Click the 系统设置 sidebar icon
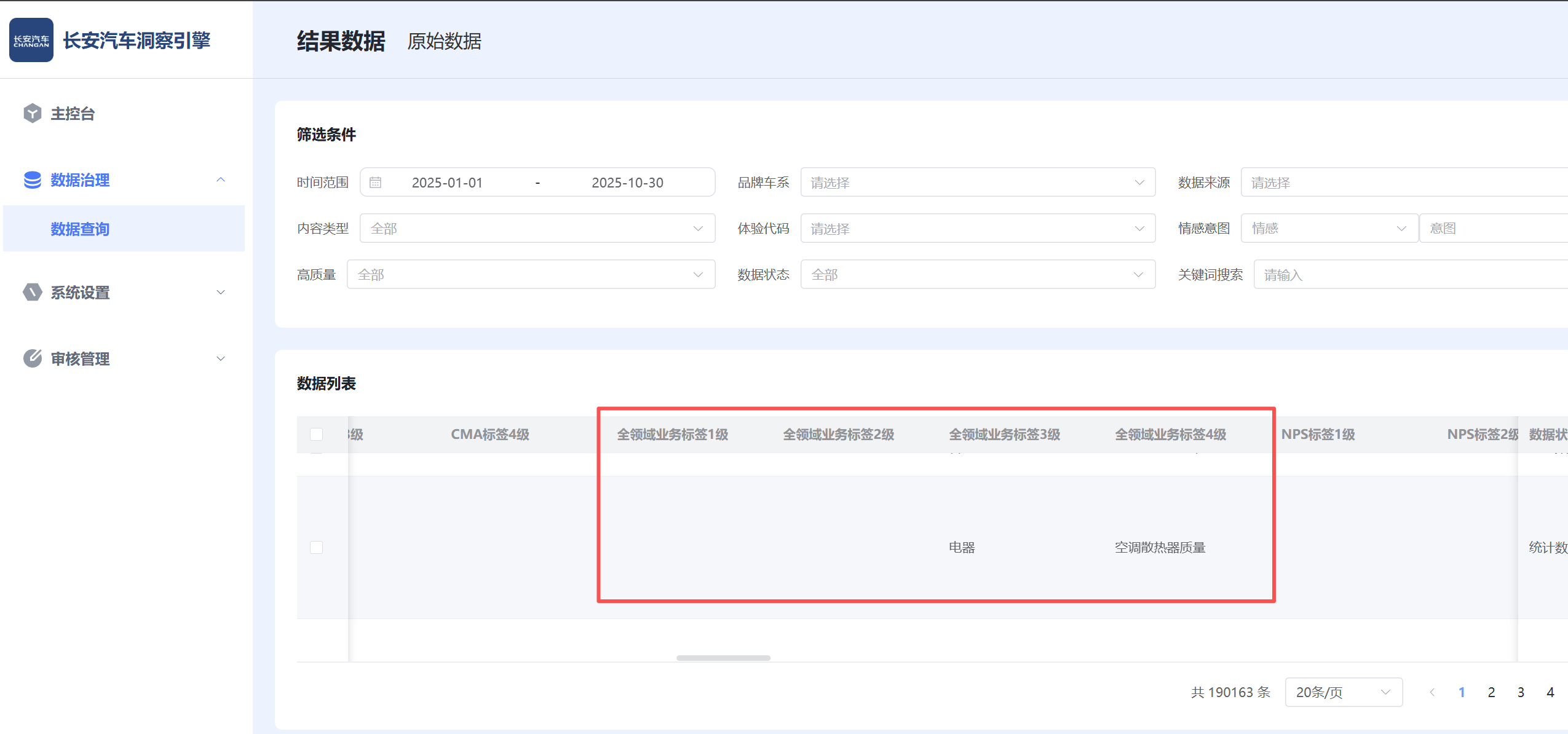 coord(32,293)
